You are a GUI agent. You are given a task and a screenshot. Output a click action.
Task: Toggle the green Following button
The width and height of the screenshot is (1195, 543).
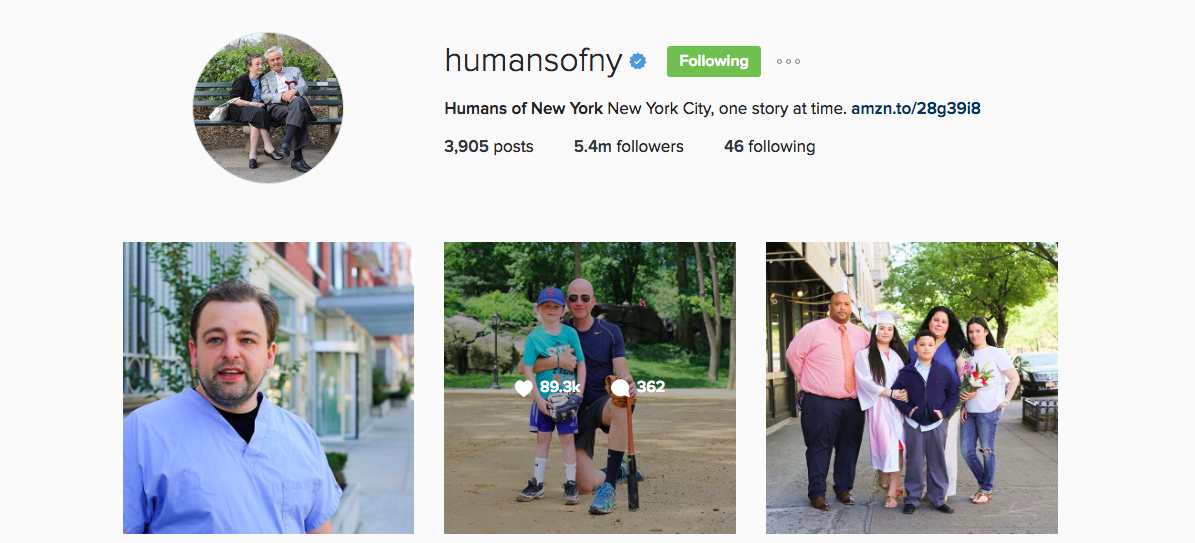click(x=713, y=62)
